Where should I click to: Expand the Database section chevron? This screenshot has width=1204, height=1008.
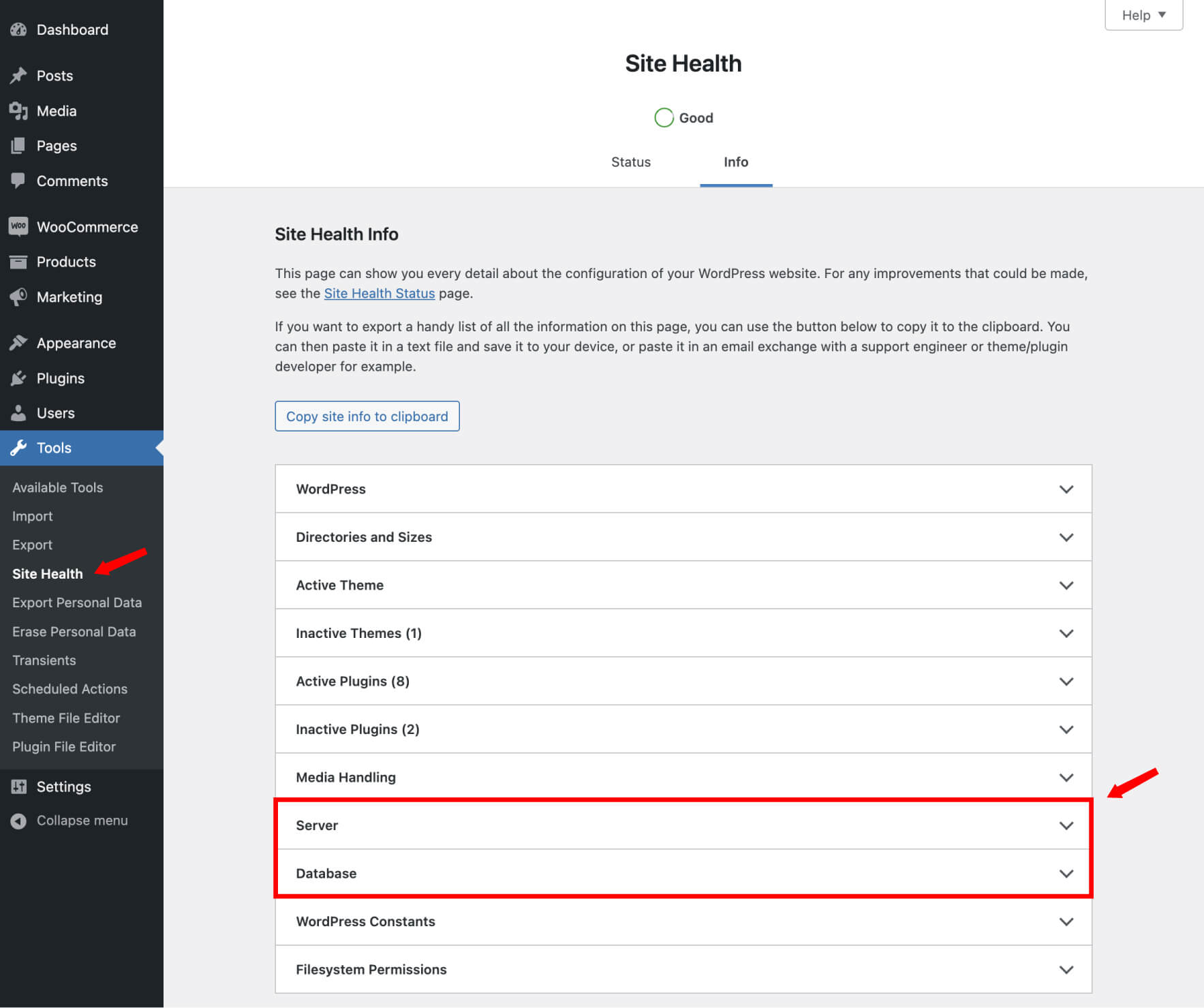[1066, 874]
